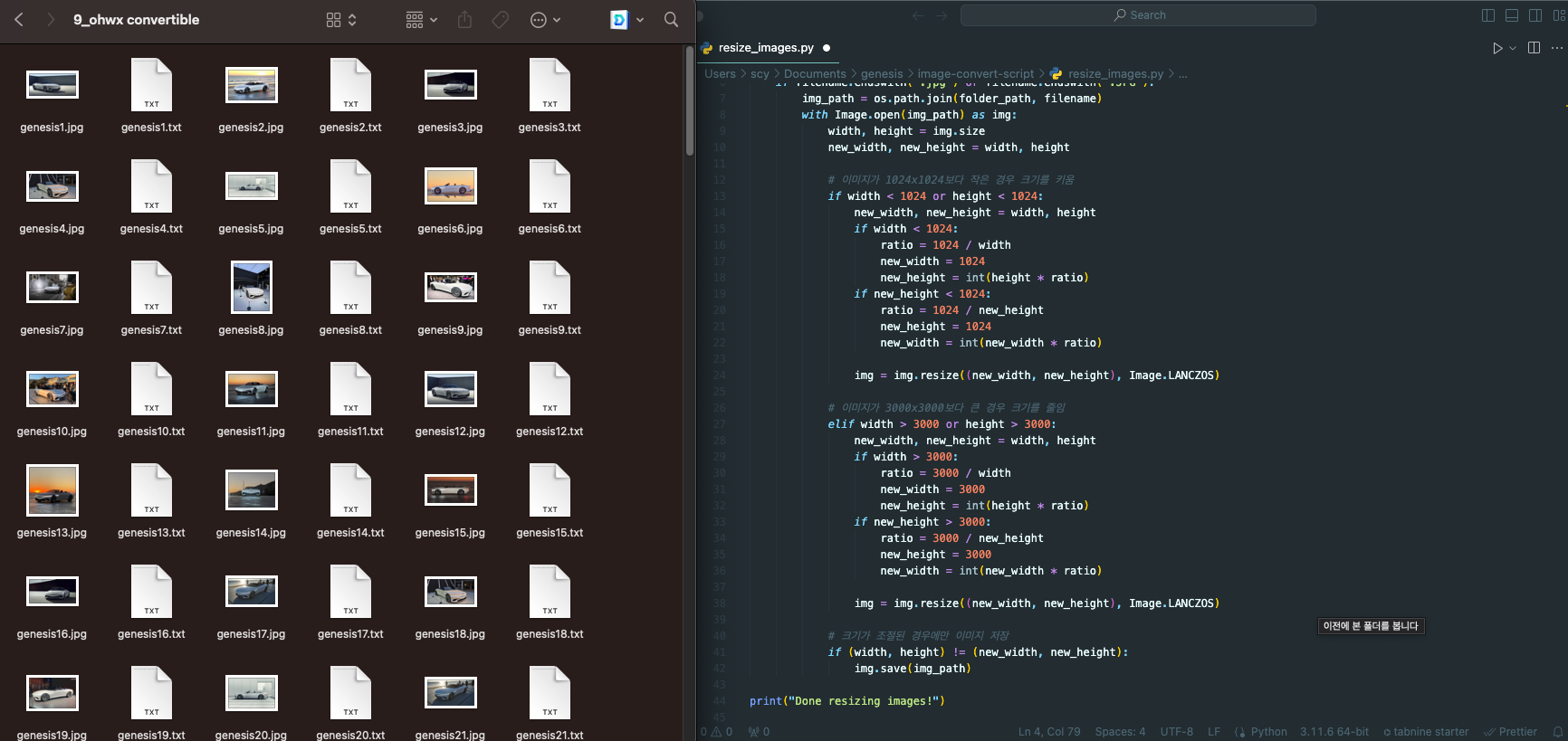The width and height of the screenshot is (1568, 741).
Task: Click VS Code Search command center field
Action: pos(1138,14)
